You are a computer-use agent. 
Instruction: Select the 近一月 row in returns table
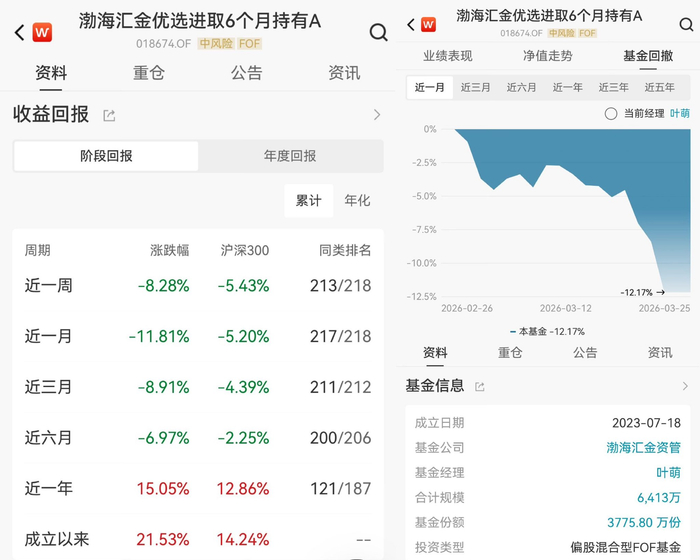click(198, 336)
